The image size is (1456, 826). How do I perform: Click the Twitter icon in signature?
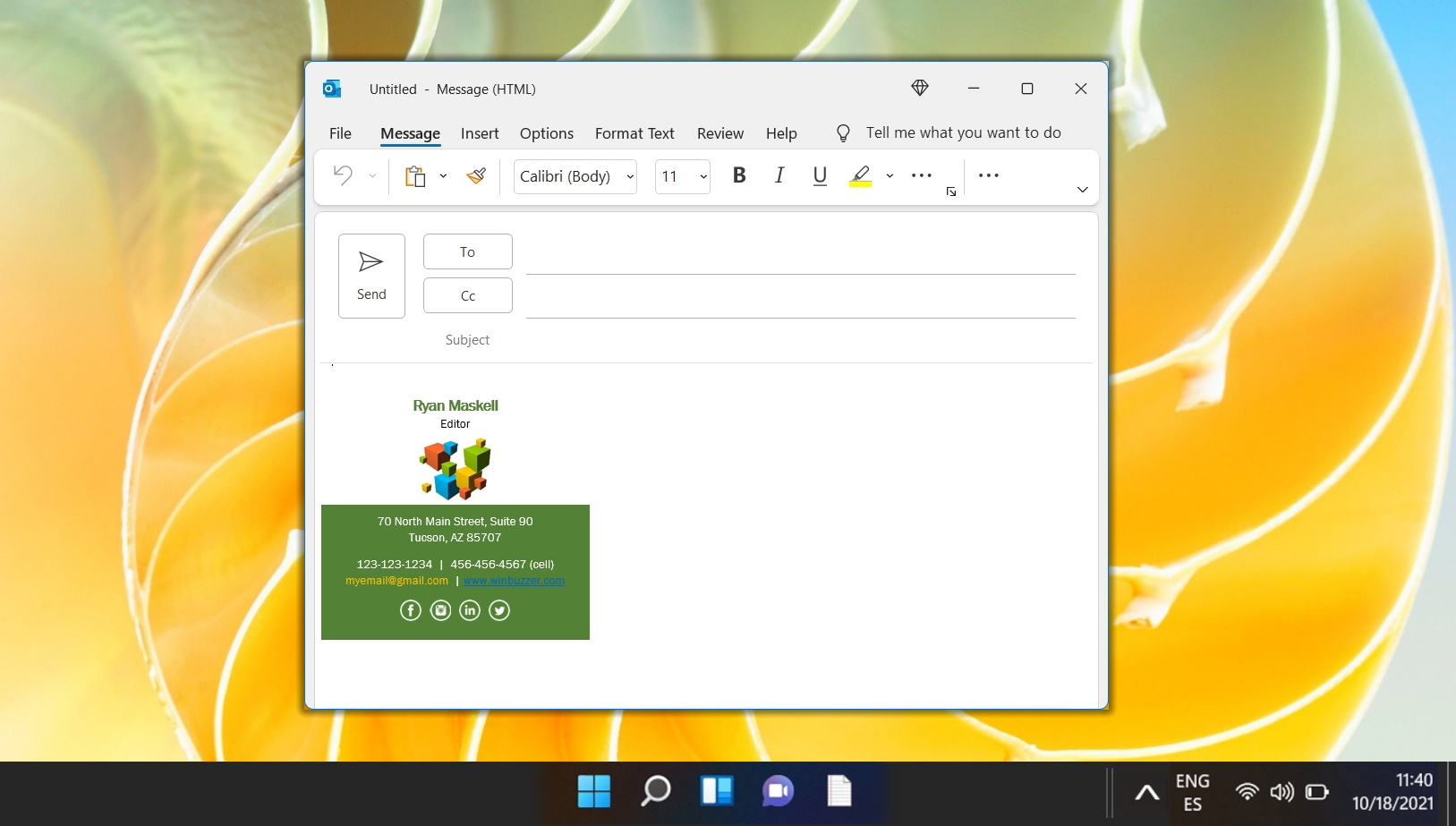click(x=499, y=610)
